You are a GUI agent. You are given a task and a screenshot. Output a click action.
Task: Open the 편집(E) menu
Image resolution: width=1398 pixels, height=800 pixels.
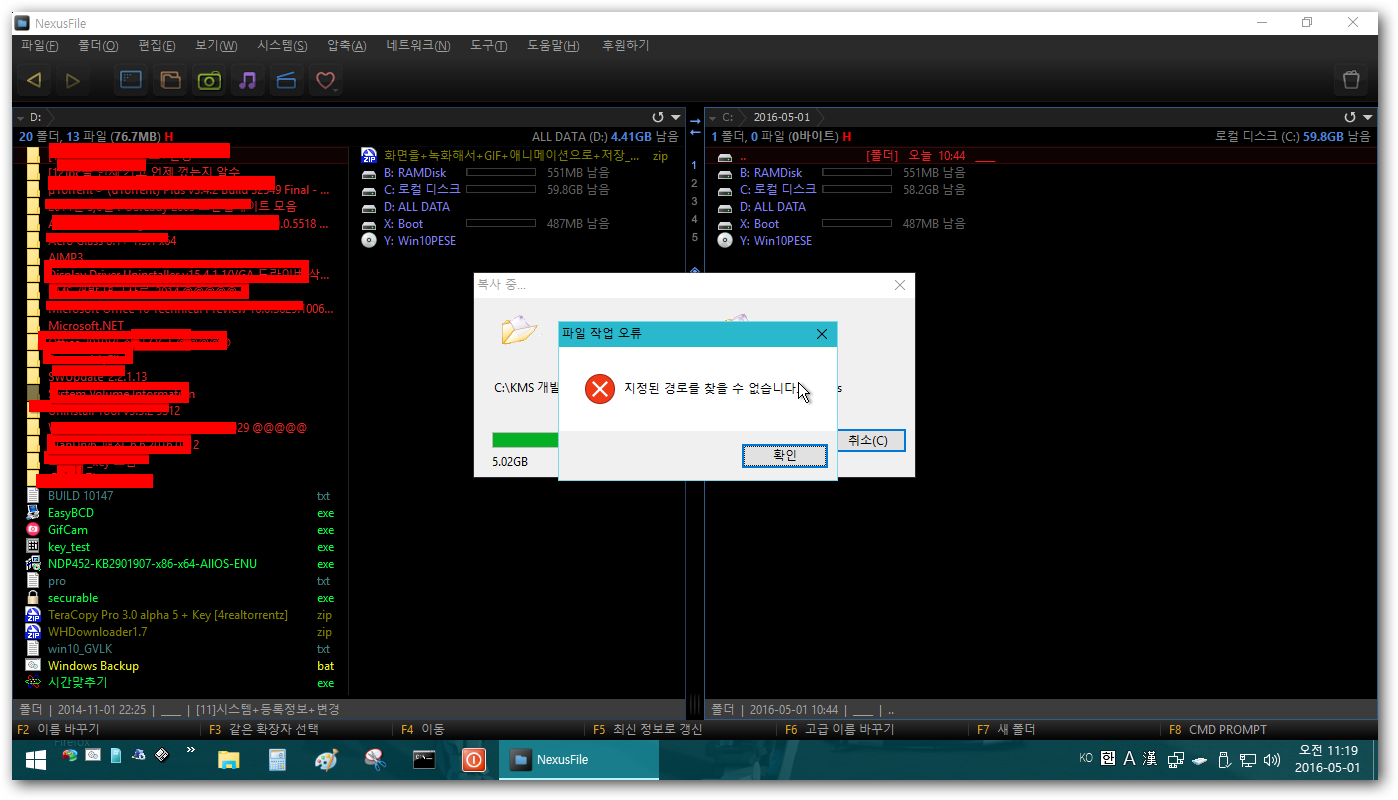[157, 46]
